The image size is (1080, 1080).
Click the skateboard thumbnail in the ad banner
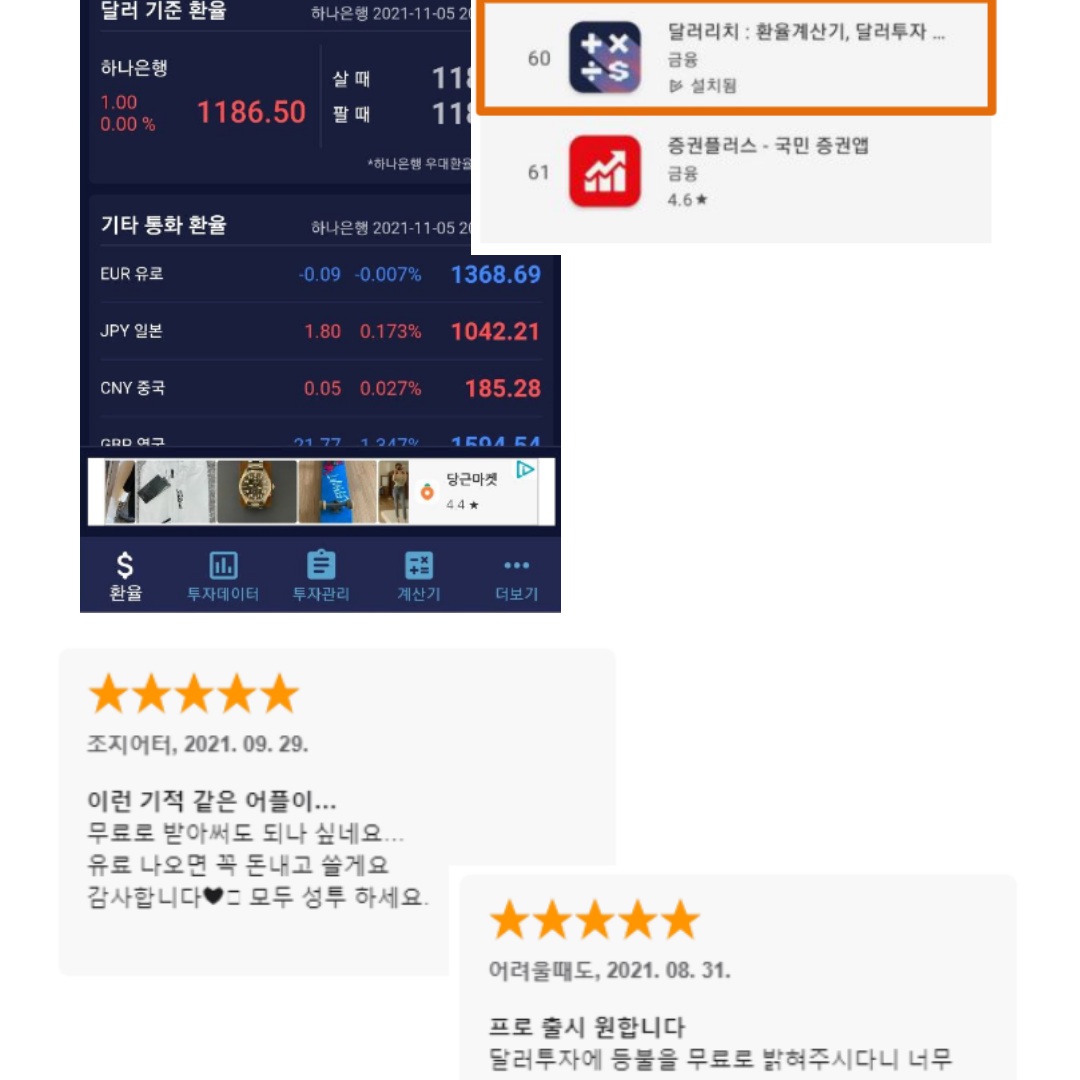(x=338, y=492)
